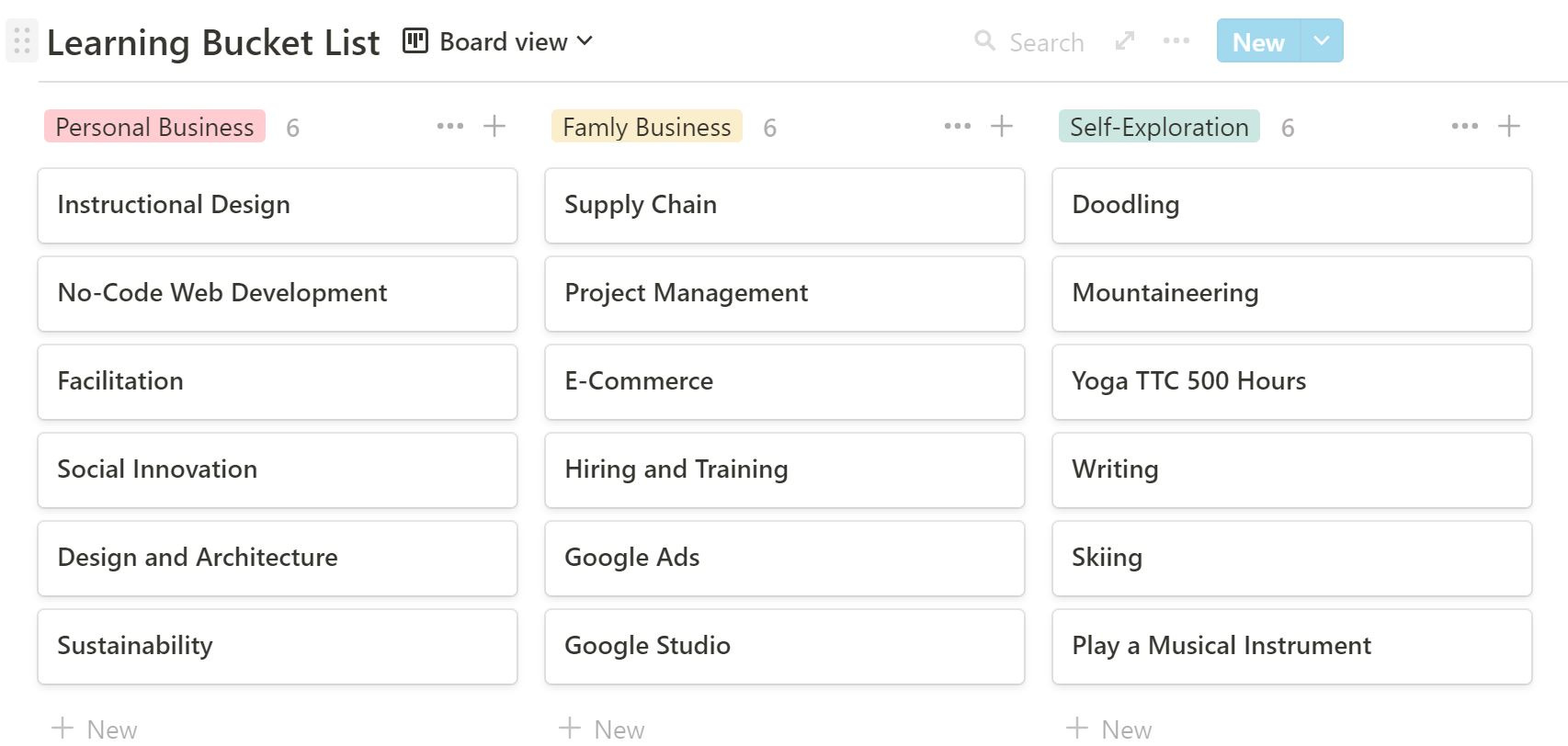Screen dimensions: 1568x746
Task: Click the green Self-Exploration group label
Action: (1158, 127)
